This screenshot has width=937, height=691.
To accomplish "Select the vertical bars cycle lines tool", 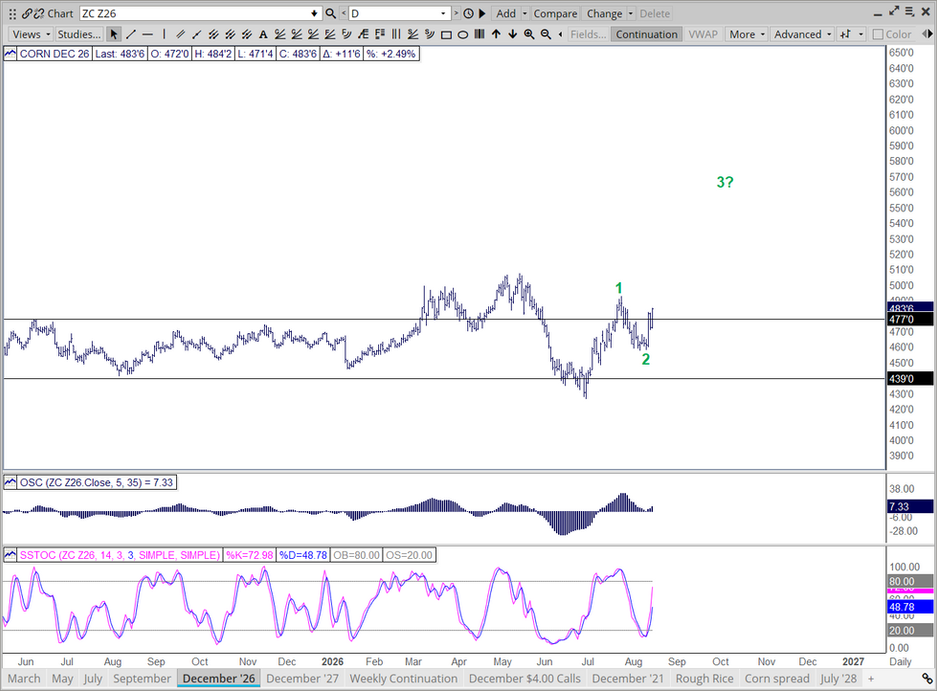I will coord(396,34).
